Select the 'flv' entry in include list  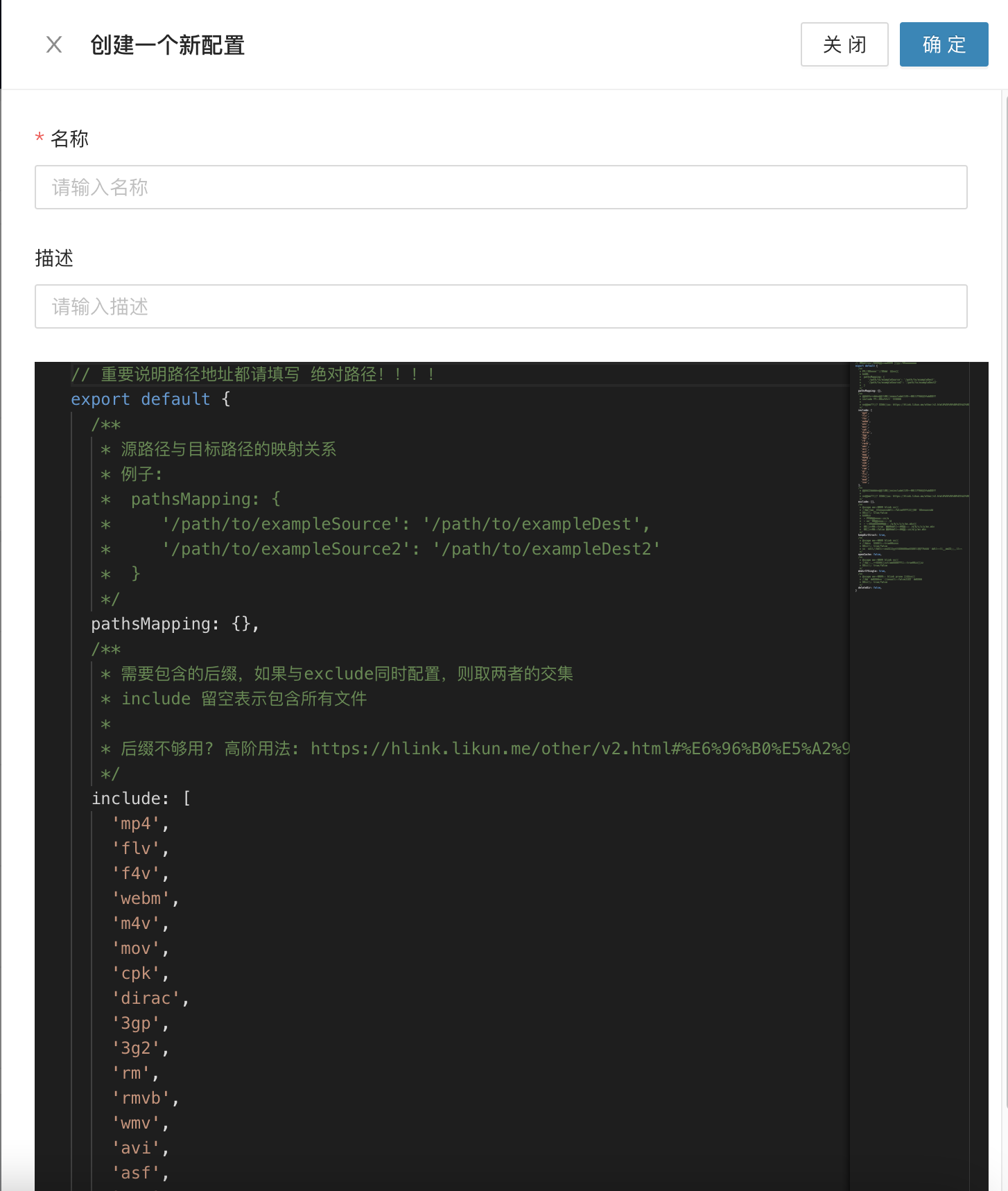coord(141,849)
